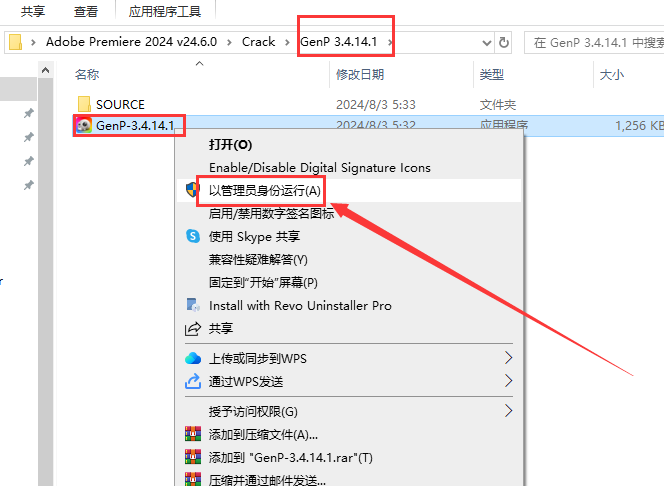Click scroll-up arrow of navigation pane

(x=45, y=70)
